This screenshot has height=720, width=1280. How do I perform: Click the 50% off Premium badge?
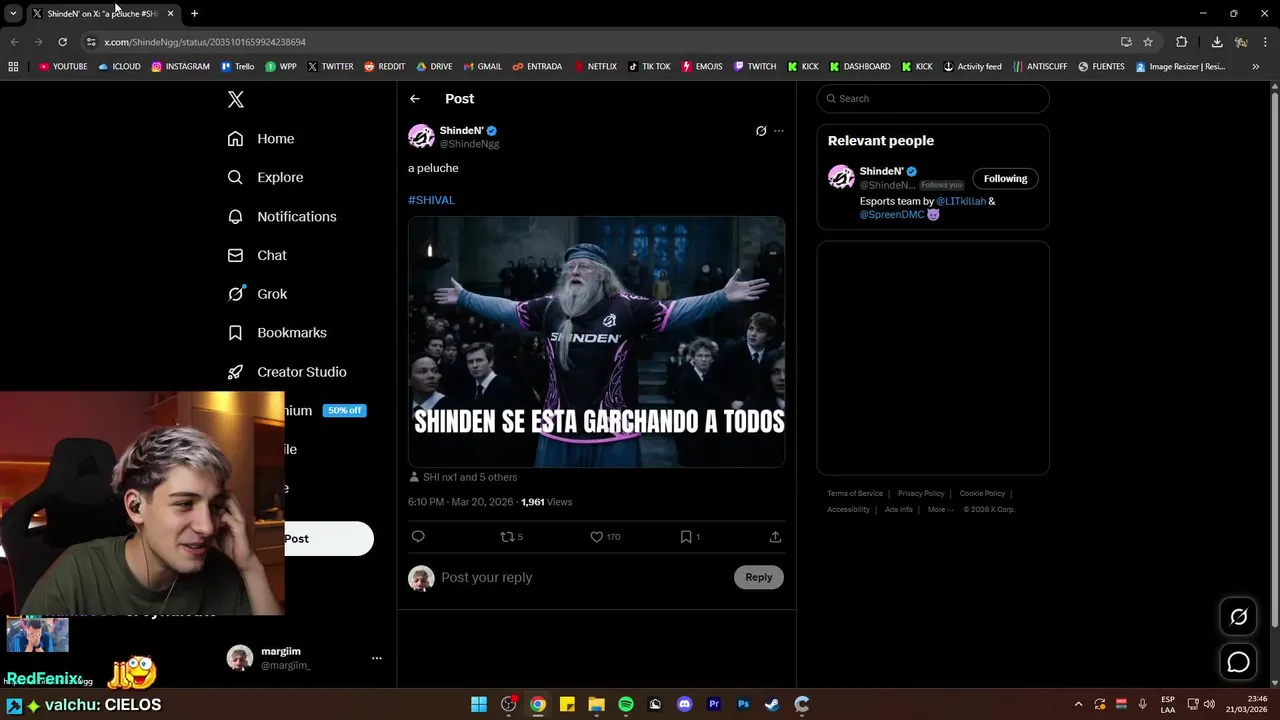(344, 411)
